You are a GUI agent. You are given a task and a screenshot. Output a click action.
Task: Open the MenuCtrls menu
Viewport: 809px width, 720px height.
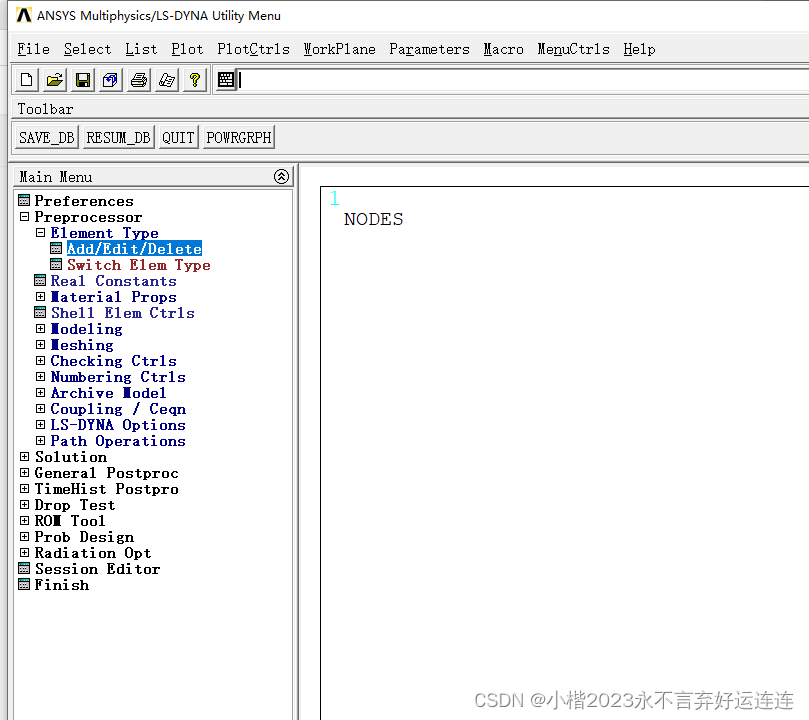click(x=573, y=49)
